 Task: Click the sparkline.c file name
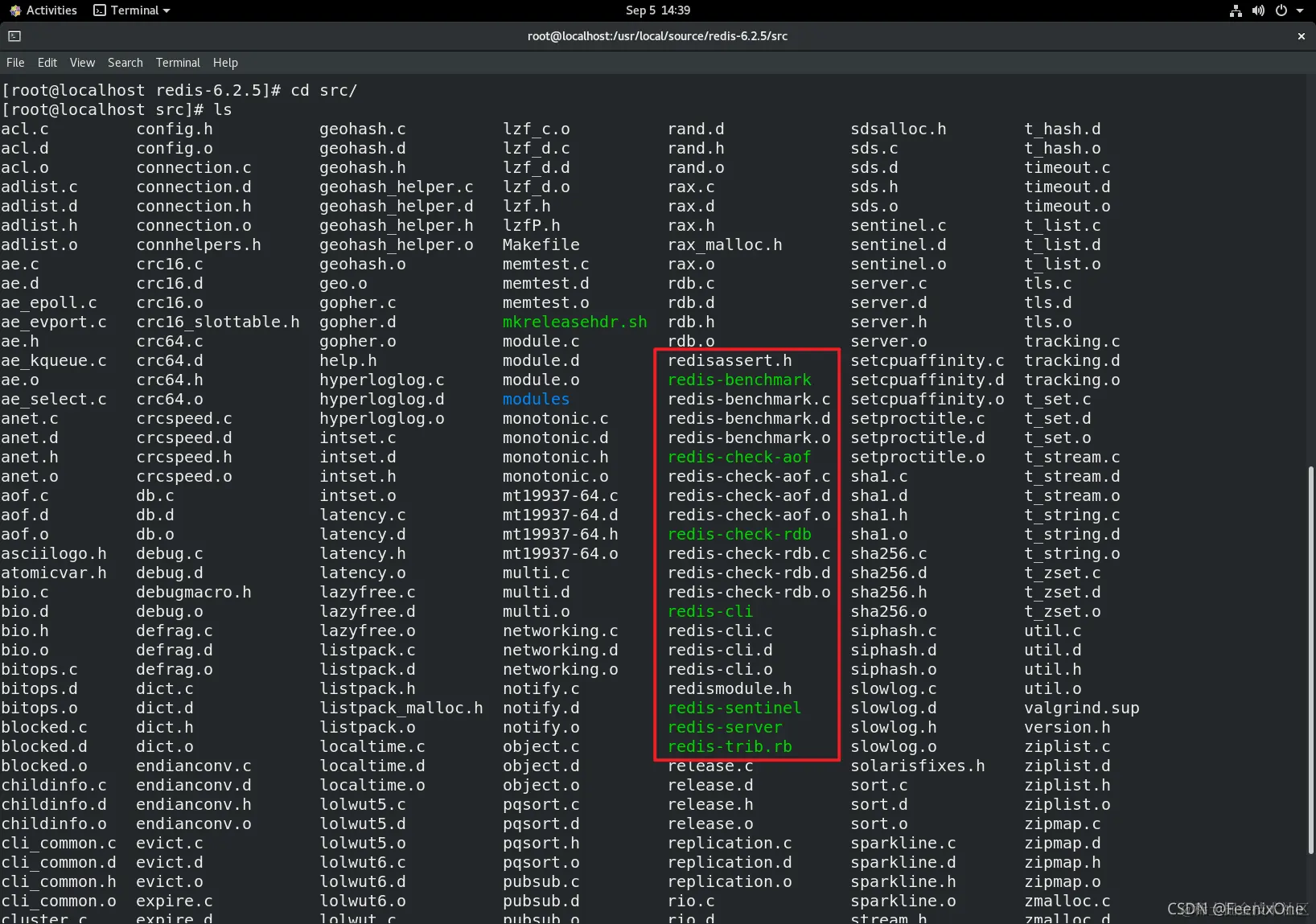(903, 843)
